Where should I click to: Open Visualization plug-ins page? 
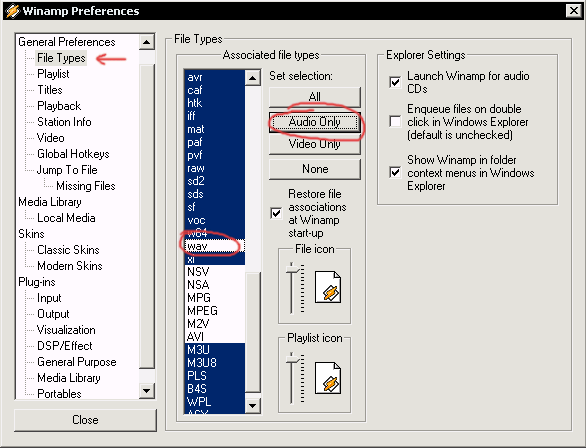[x=66, y=330]
